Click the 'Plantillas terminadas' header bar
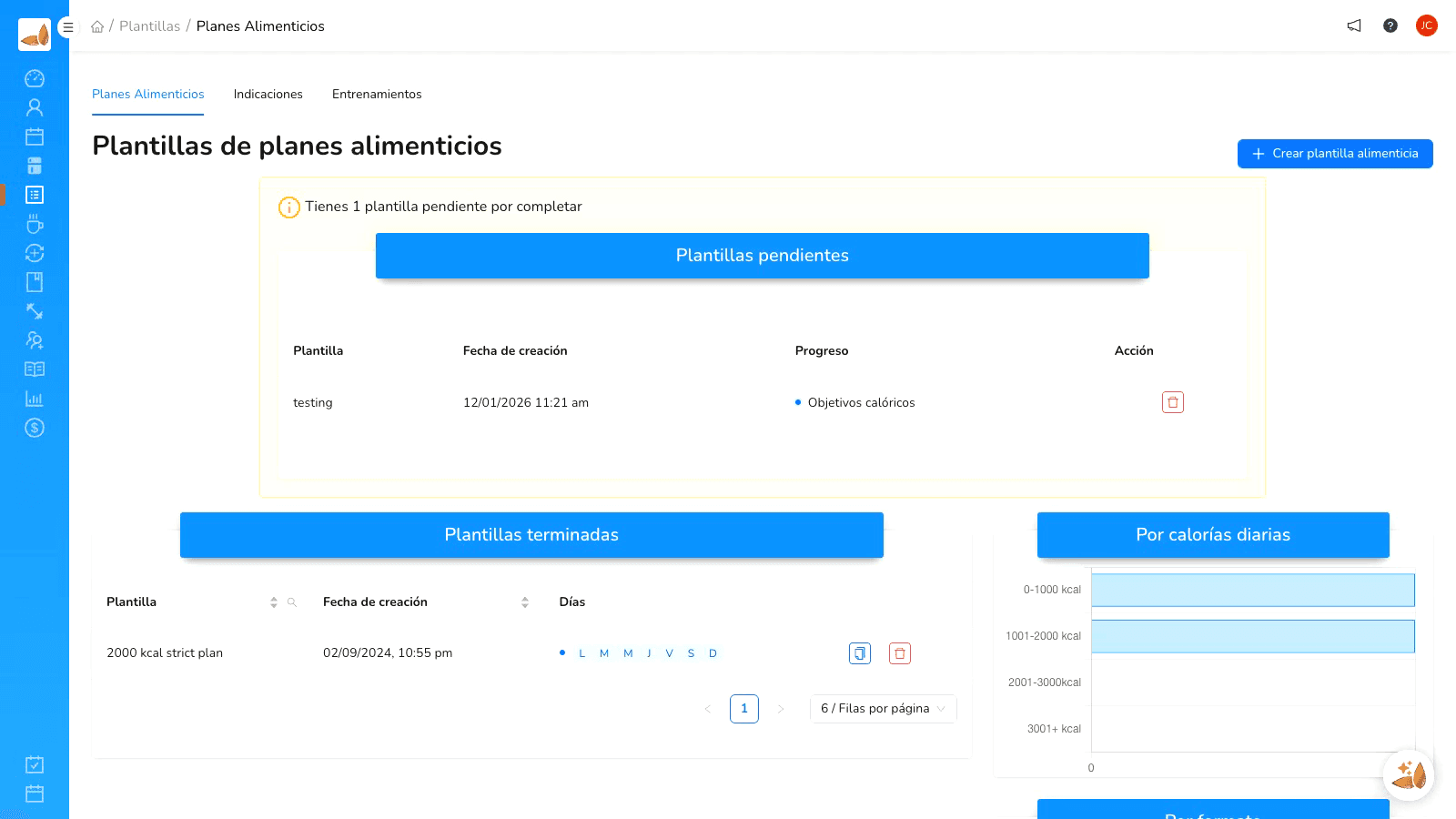The image size is (1456, 819). tap(531, 535)
